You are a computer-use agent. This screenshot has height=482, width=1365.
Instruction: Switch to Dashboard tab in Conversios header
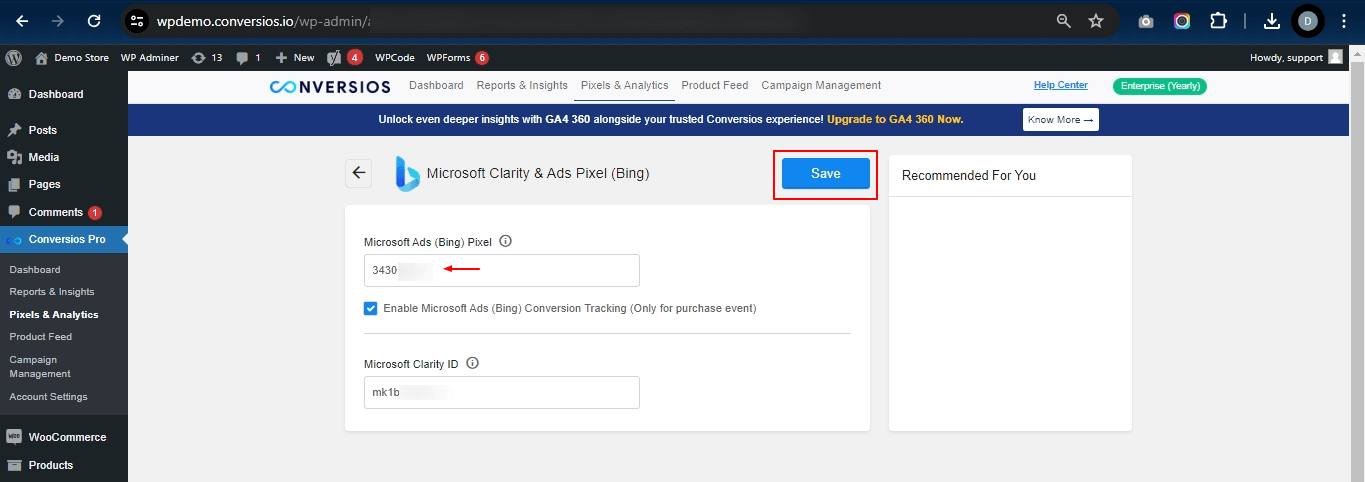(436, 86)
